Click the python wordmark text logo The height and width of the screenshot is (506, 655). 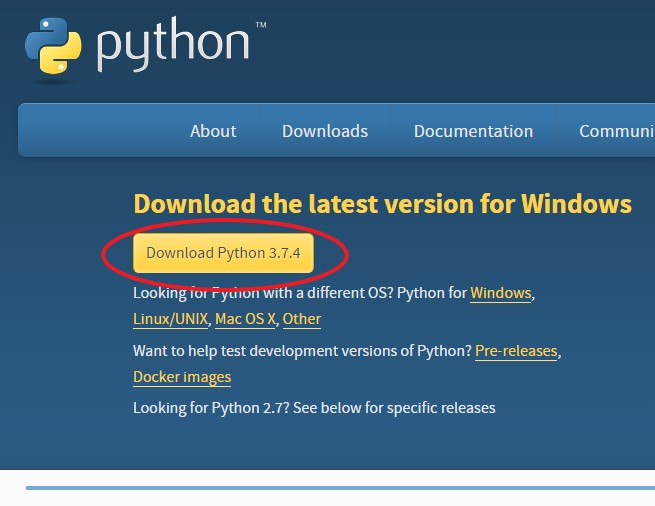173,45
